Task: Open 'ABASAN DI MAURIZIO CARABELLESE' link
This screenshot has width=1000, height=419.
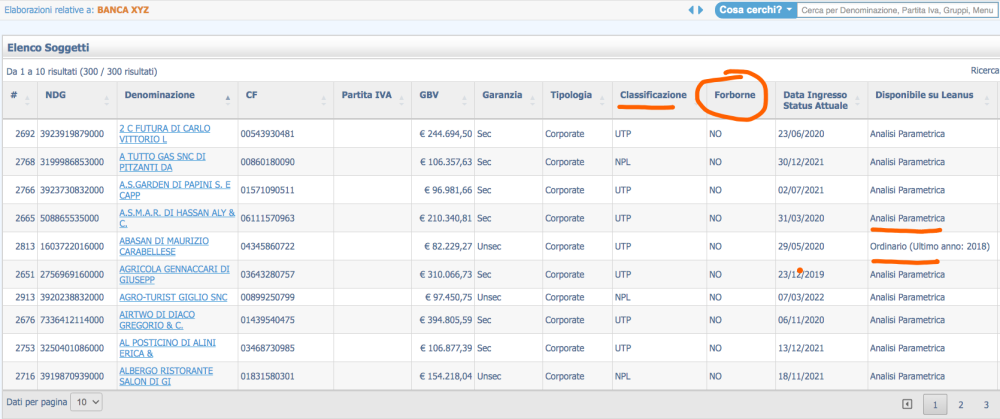Action: point(163,245)
